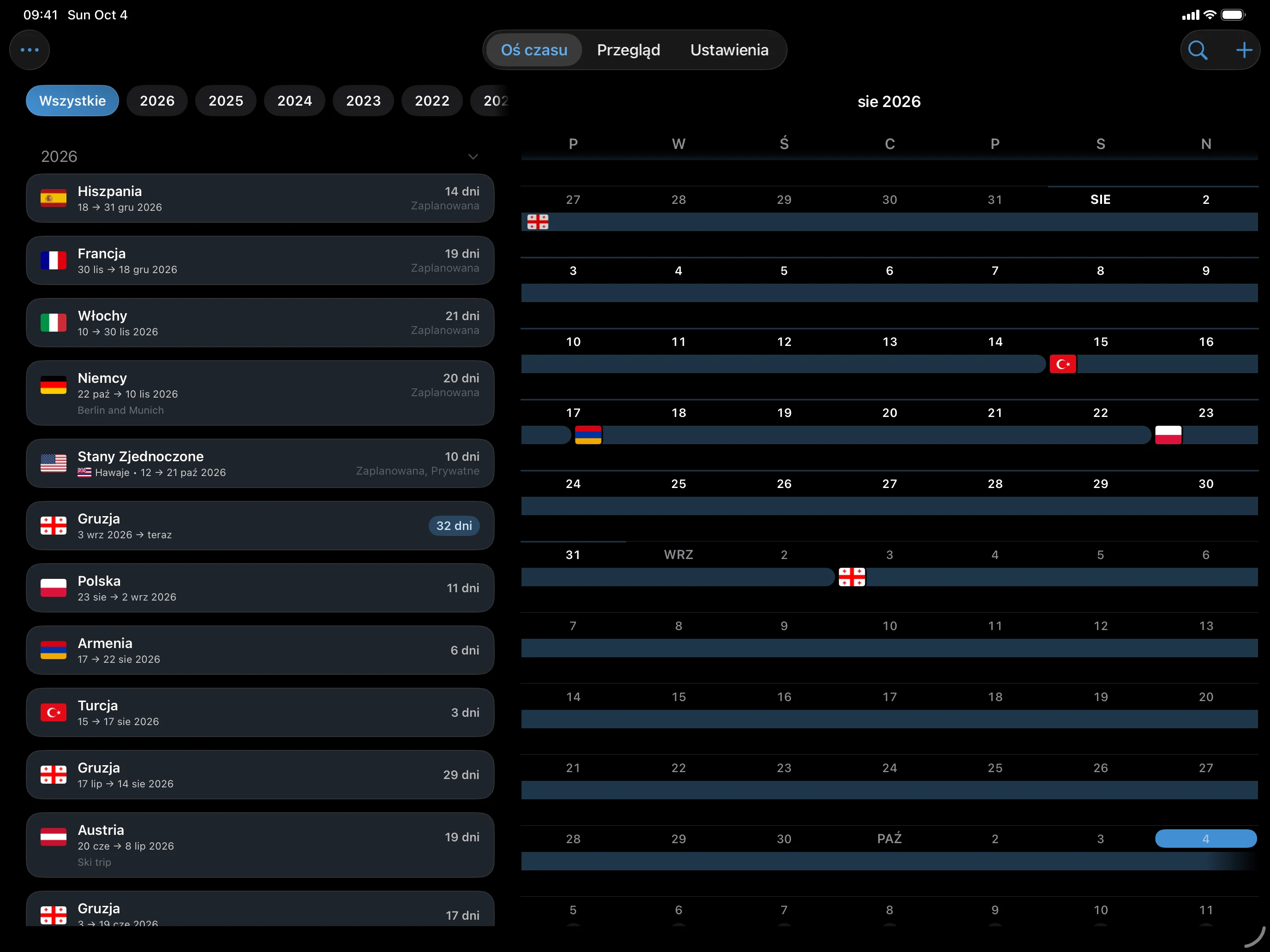Tap Armenia flag on August 18 calendar
The height and width of the screenshot is (952, 1270).
point(588,435)
